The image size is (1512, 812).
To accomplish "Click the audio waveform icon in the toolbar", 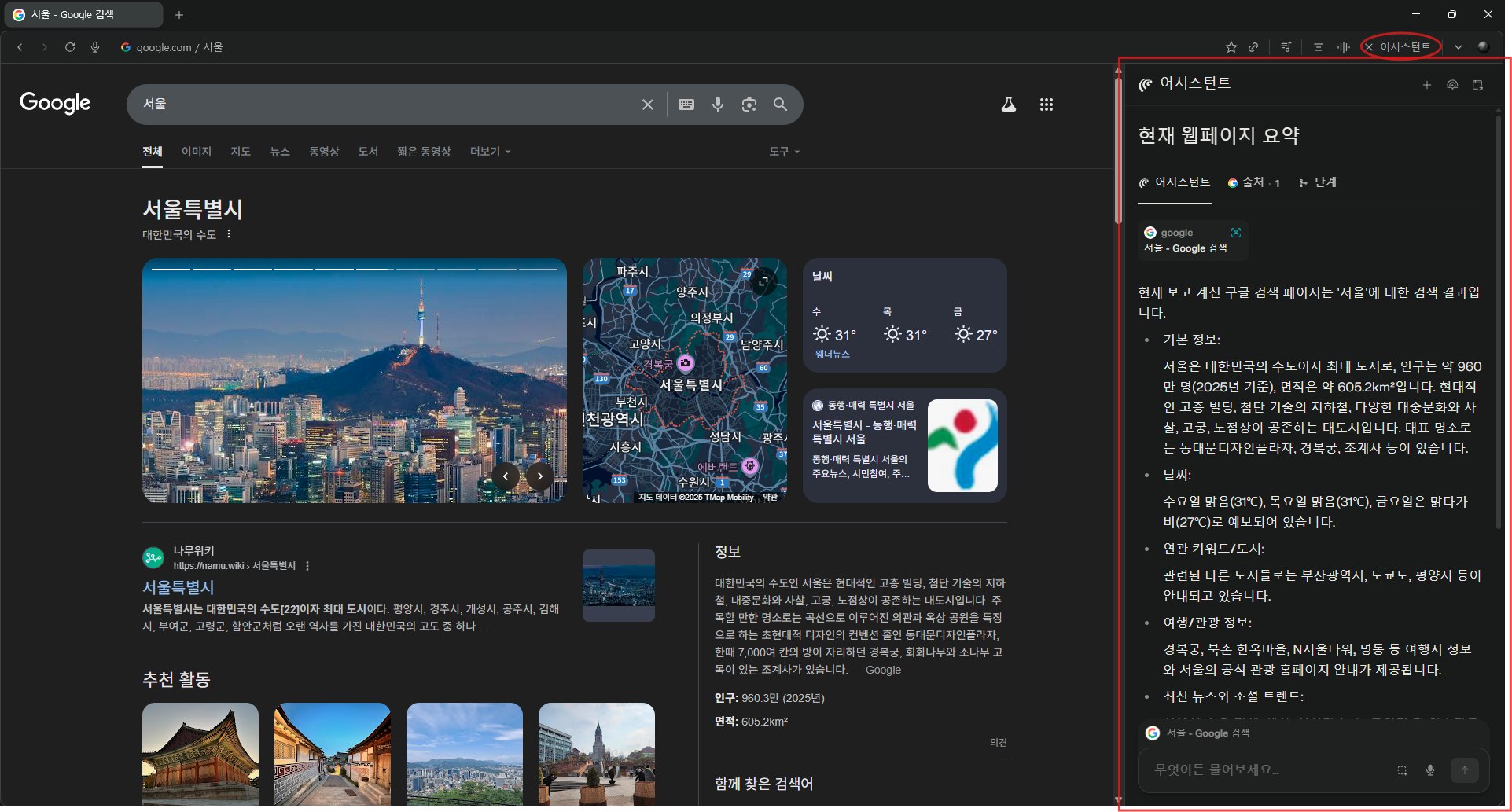I will 1344,47.
